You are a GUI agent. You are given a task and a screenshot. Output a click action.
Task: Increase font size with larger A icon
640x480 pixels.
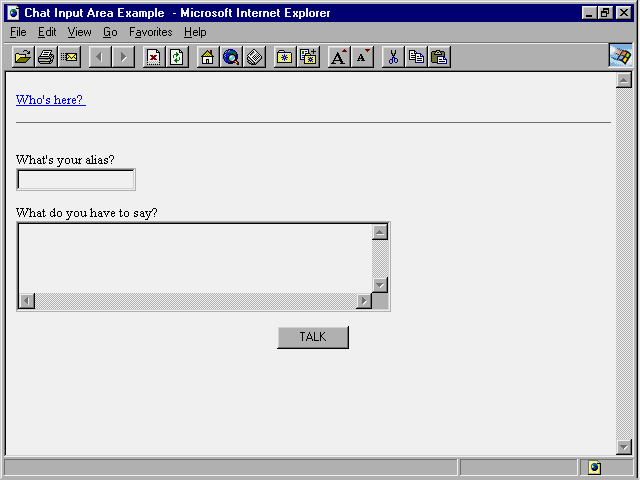pos(339,57)
